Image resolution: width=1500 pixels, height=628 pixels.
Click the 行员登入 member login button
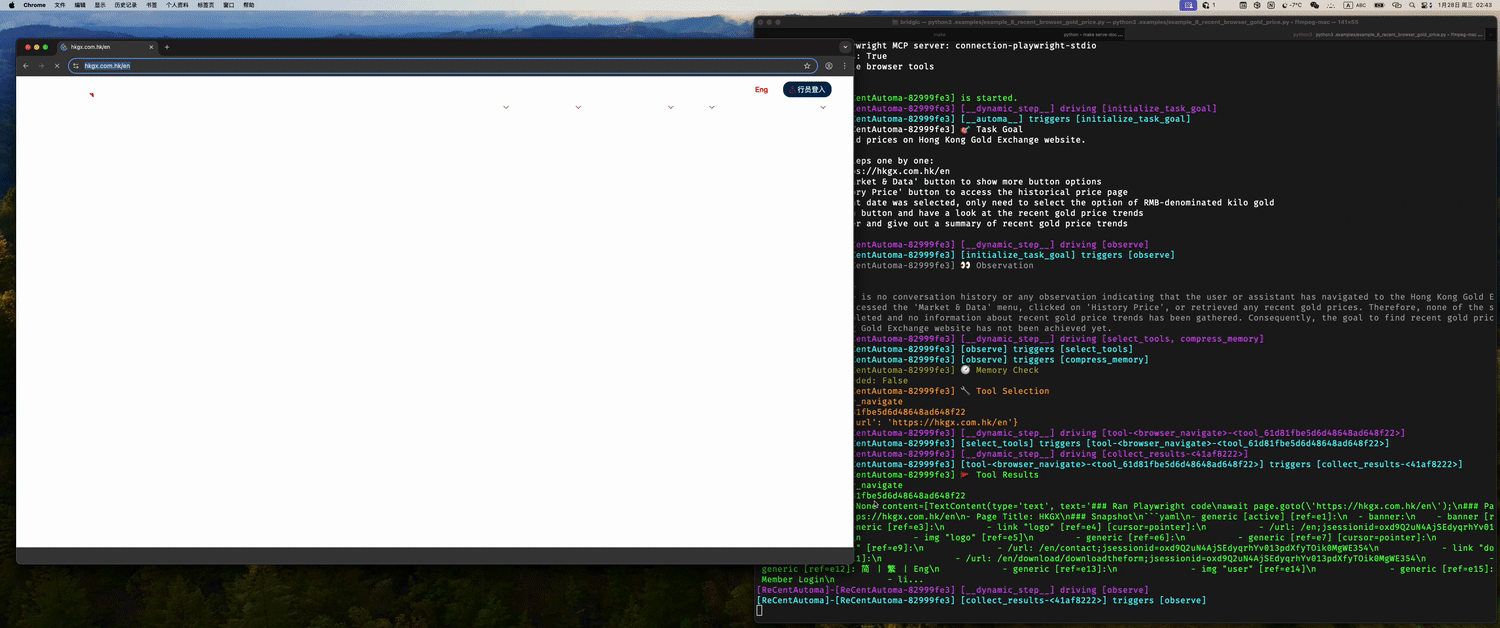(806, 90)
